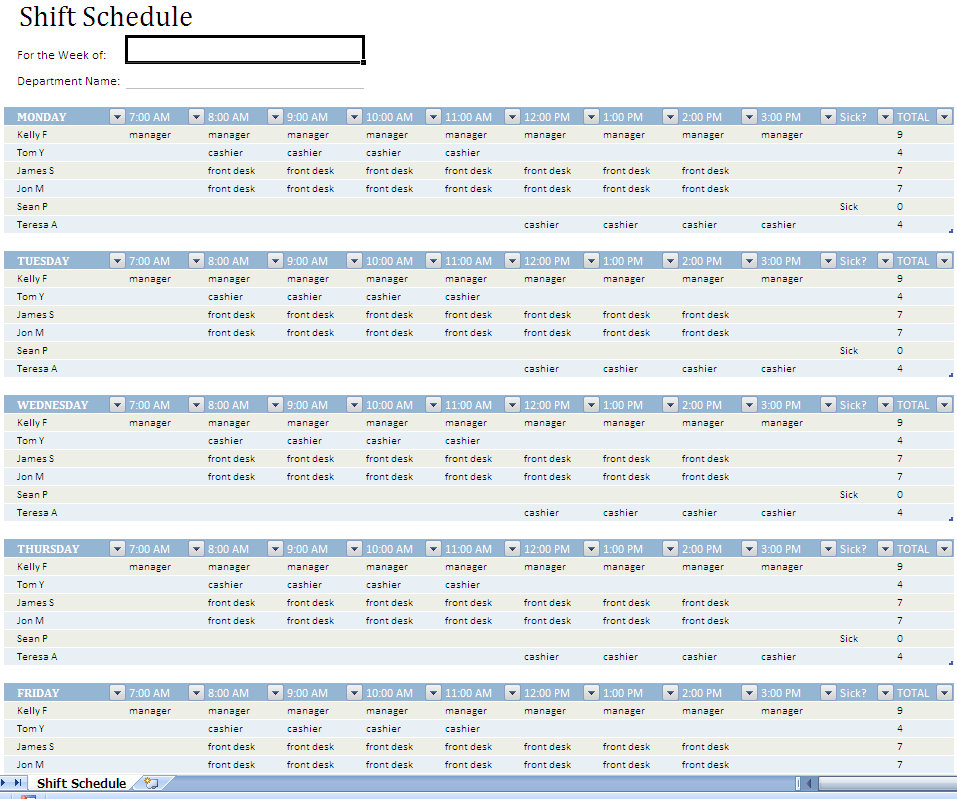This screenshot has height=799, width=957.
Task: Expand Monday's 3:00 PM filter dropdown
Action: (828, 117)
